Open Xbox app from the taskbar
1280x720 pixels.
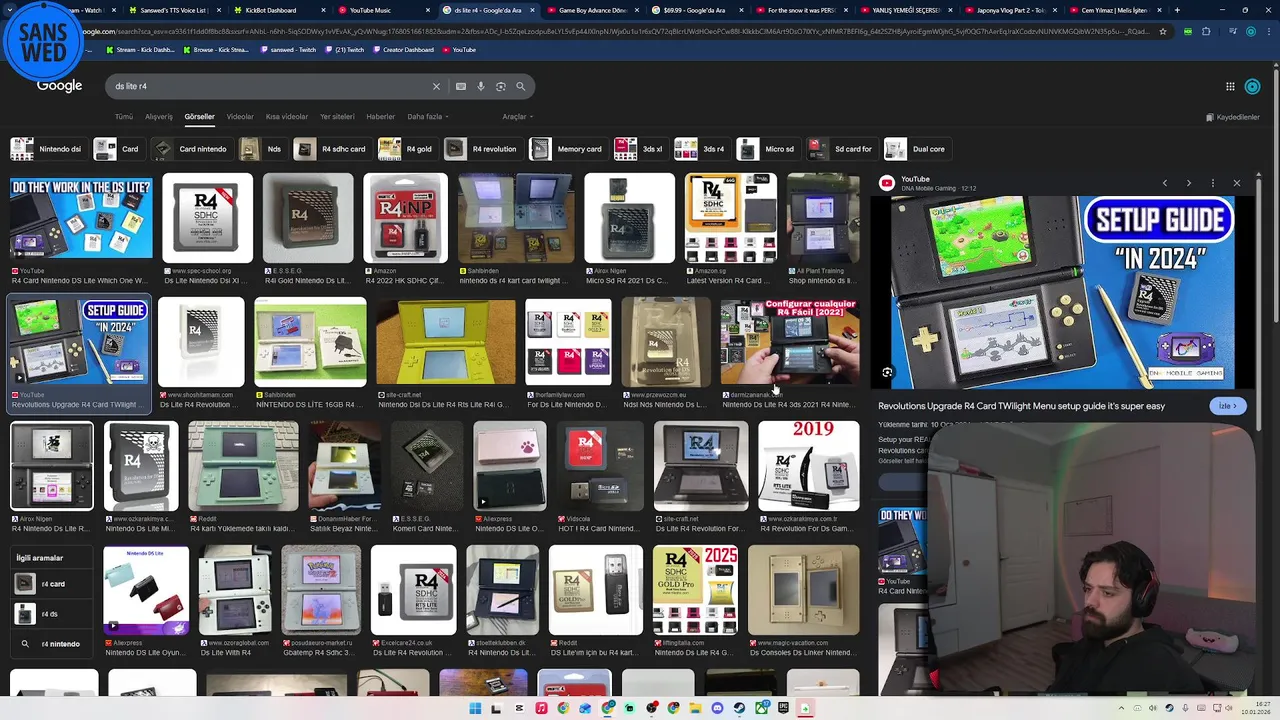(x=761, y=708)
